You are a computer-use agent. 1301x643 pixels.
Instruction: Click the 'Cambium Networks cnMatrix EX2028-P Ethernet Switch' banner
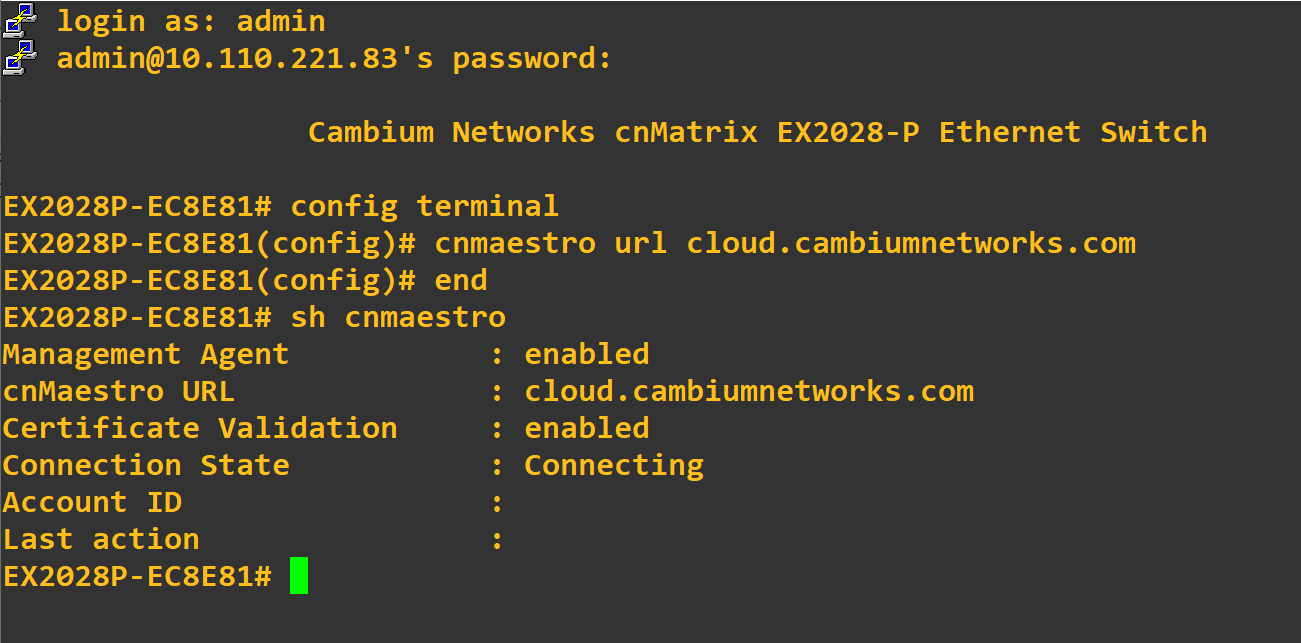click(x=757, y=132)
